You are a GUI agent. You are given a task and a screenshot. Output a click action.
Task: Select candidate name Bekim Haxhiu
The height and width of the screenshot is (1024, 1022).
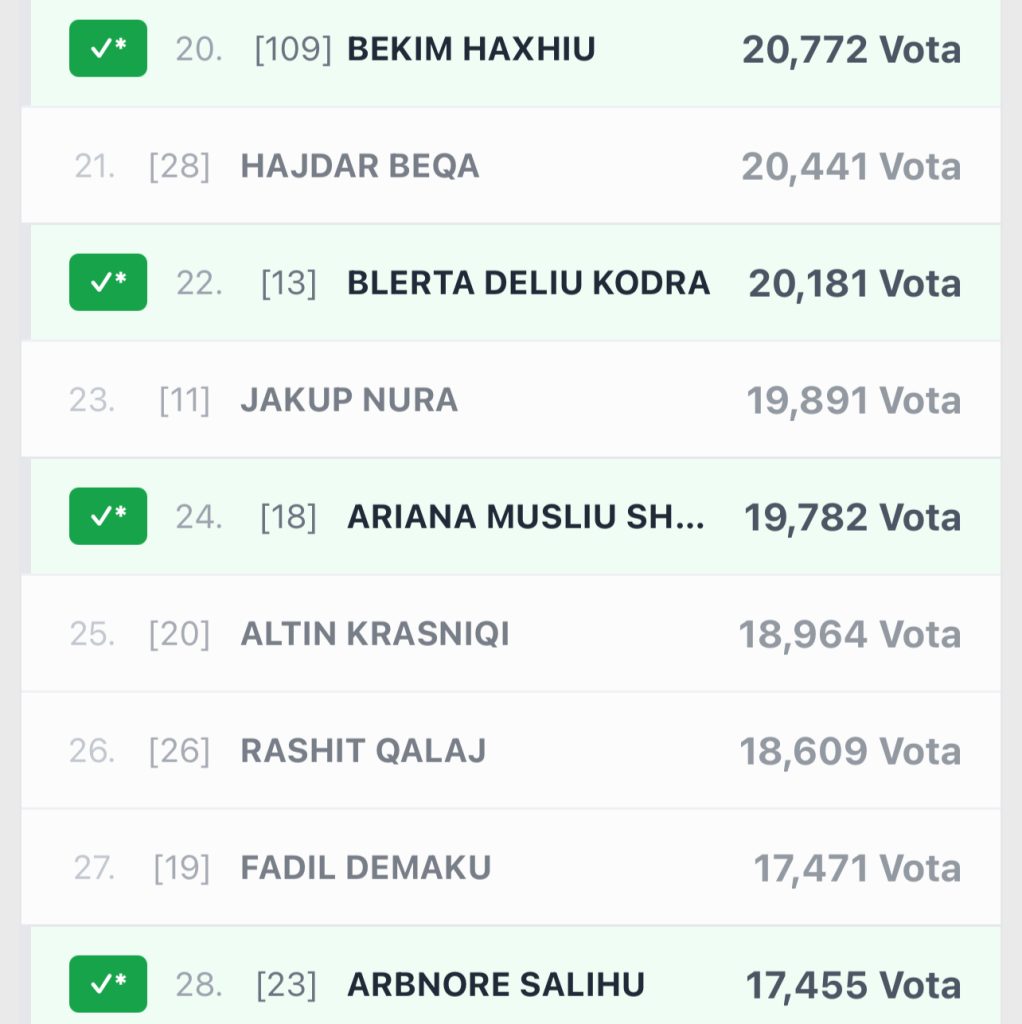coord(471,49)
